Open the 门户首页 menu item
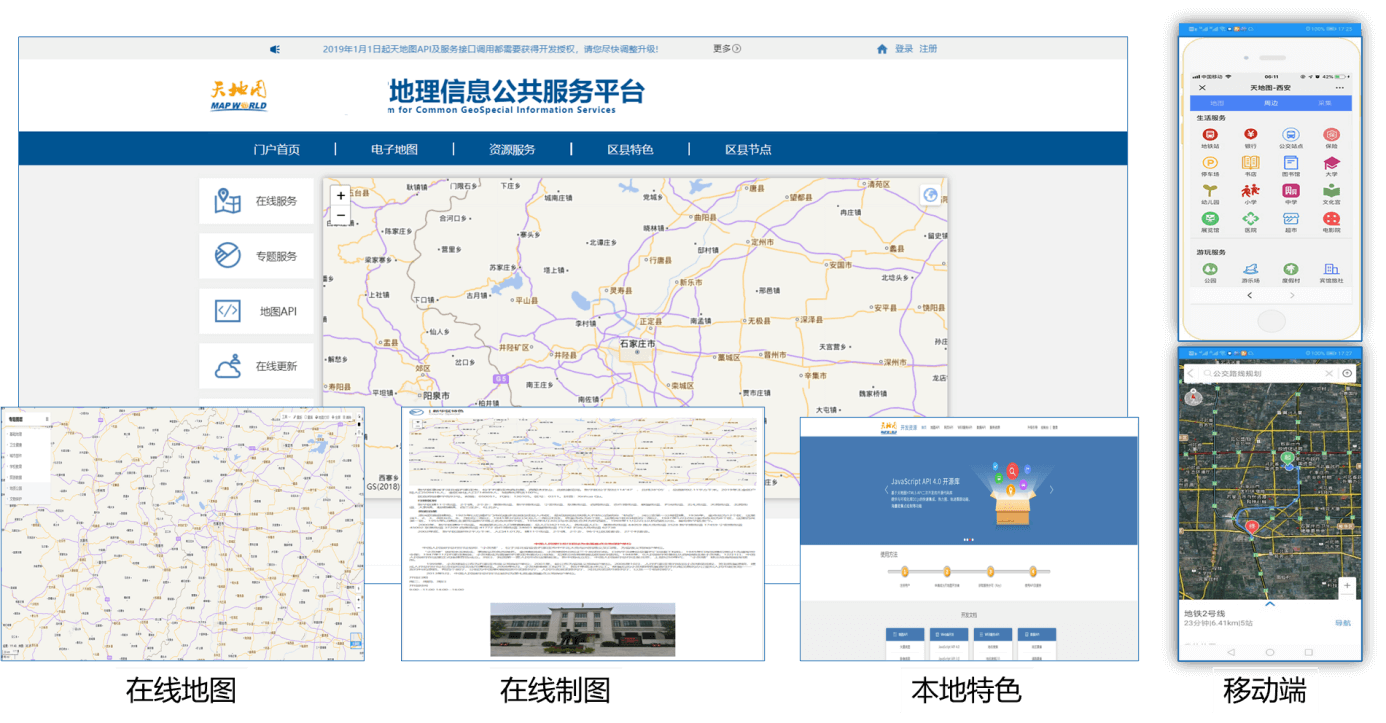1386x723 pixels. point(277,150)
